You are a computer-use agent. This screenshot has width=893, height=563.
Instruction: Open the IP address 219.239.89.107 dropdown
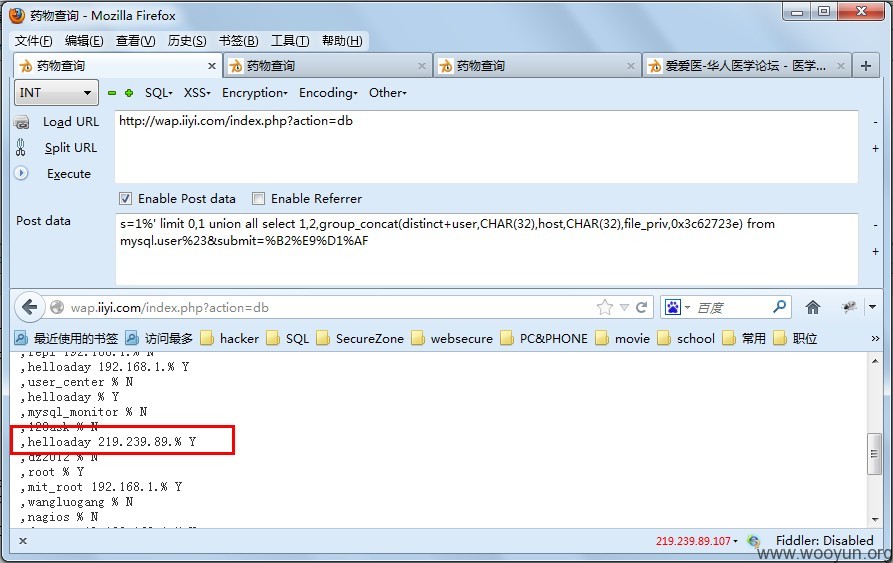(696, 541)
